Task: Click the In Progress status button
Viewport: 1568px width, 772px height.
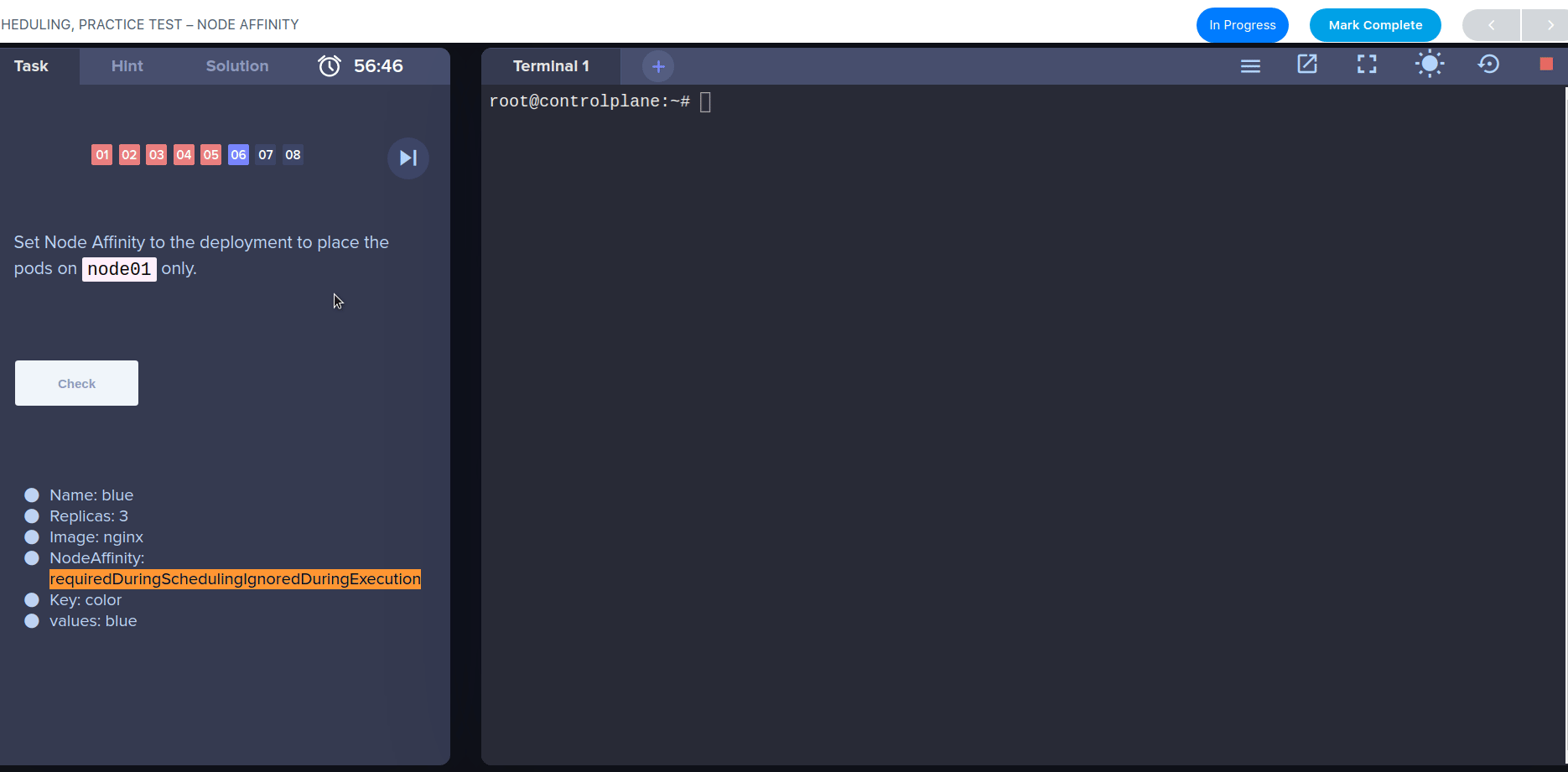Action: (1243, 25)
